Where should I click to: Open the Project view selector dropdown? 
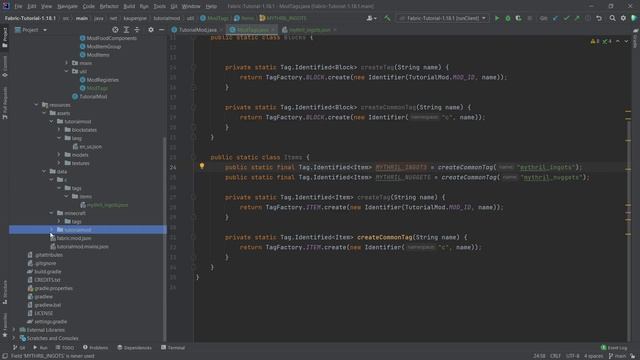coord(31,30)
